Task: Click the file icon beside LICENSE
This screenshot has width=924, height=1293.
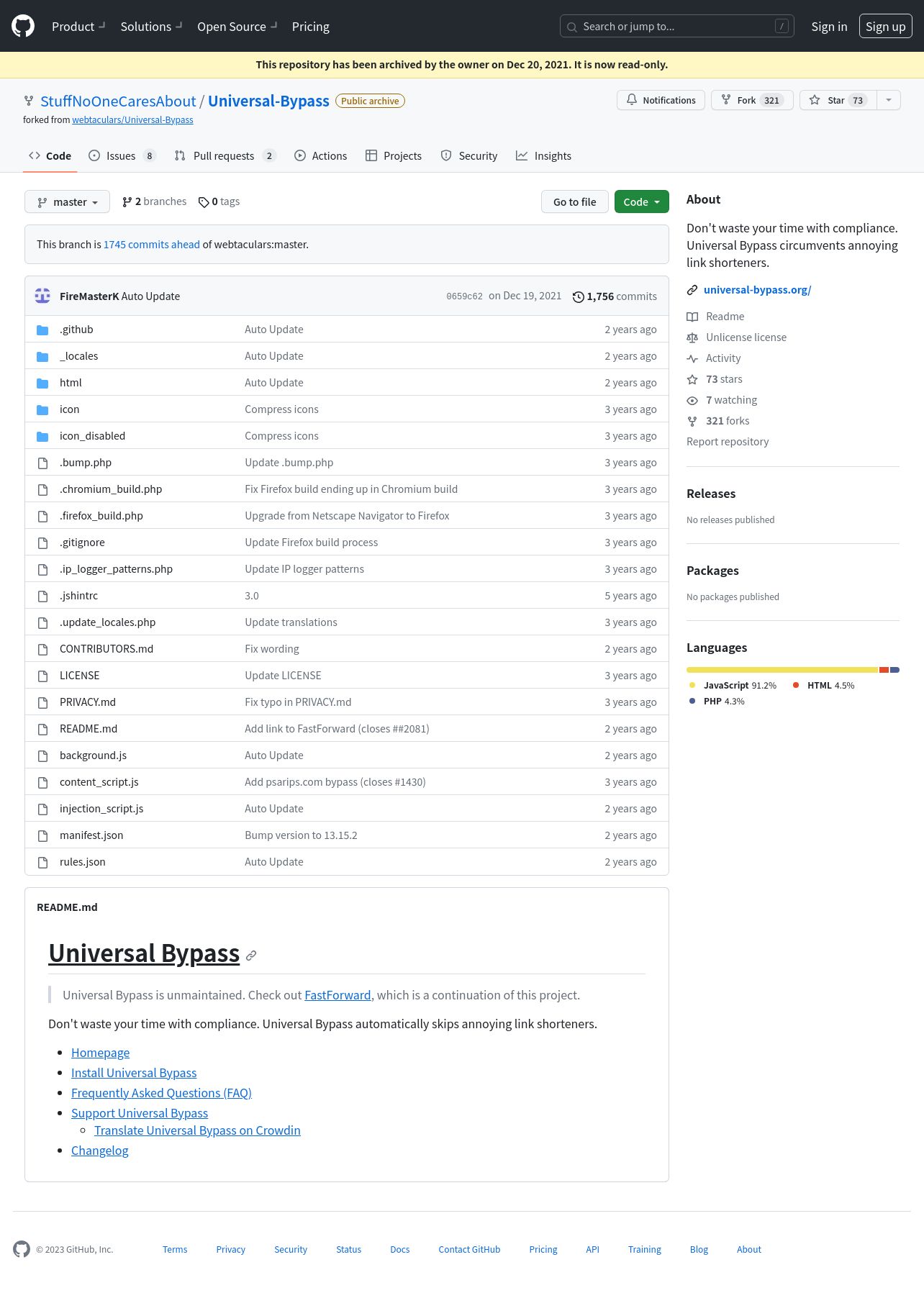Action: pos(42,676)
